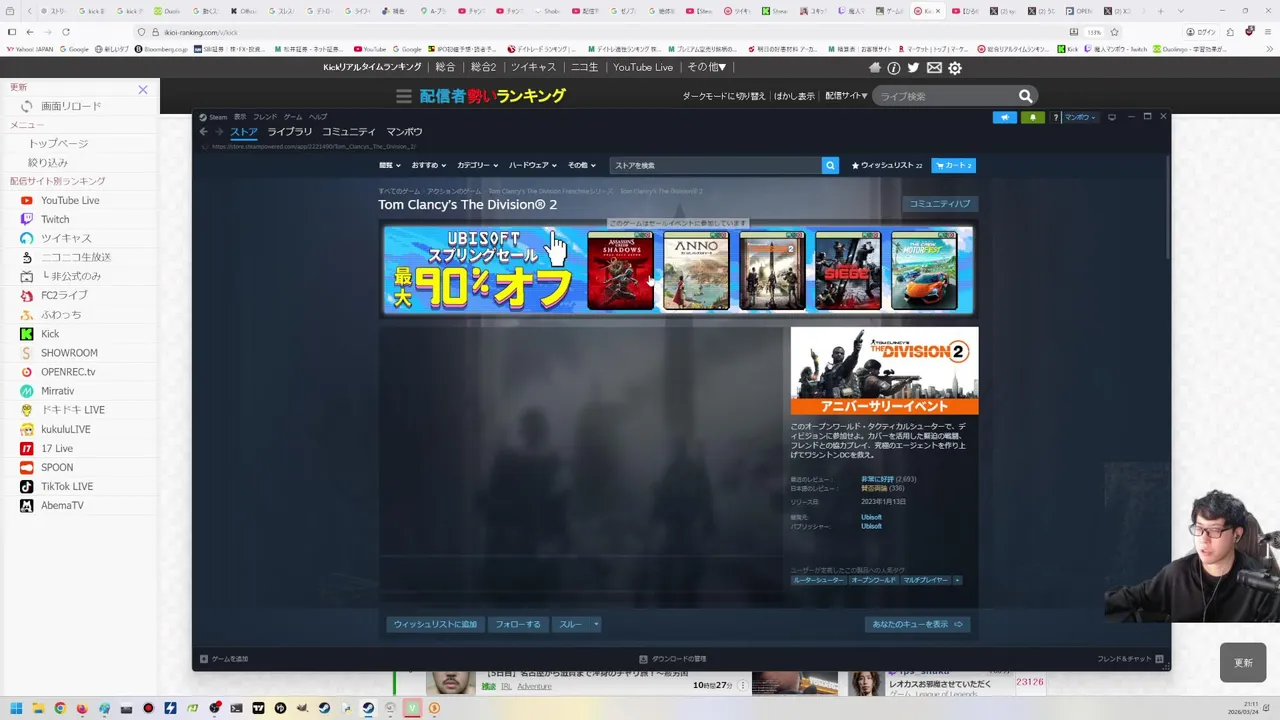
Task: Click the store search magnifier button
Action: [830, 165]
